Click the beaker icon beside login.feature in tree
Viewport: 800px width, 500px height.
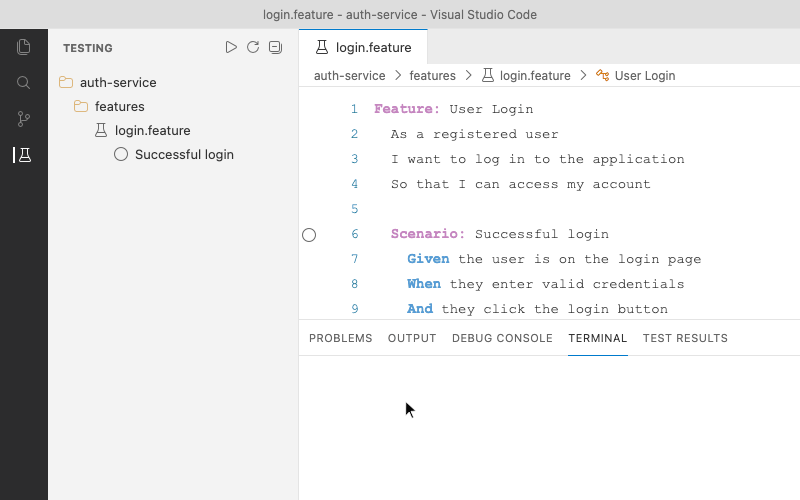[101, 130]
